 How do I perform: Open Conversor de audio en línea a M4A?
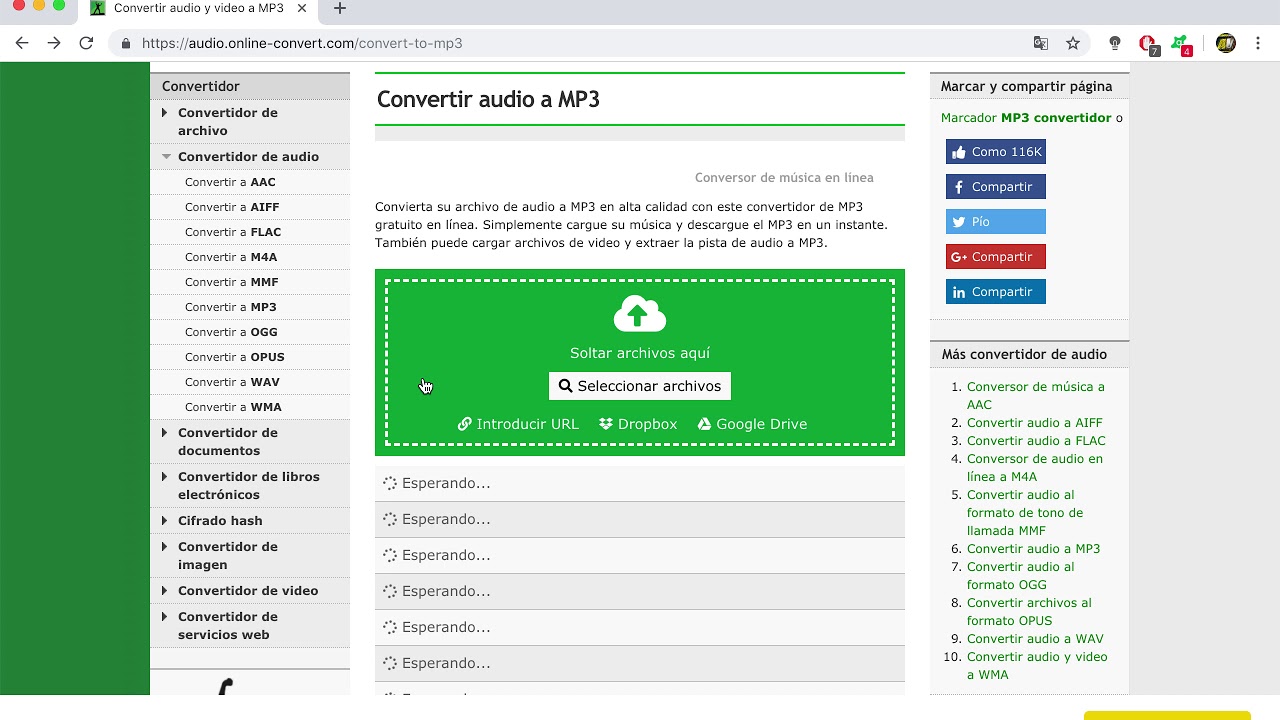coord(1035,468)
